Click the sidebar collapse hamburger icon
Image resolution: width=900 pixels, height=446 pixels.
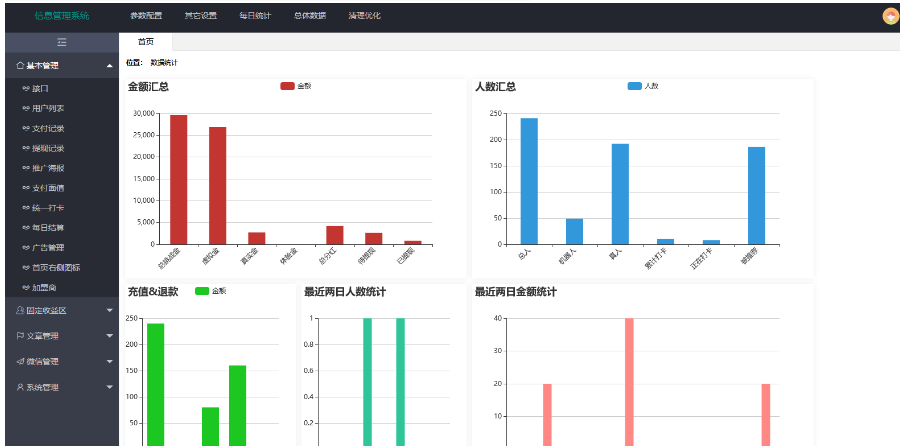pyautogui.click(x=61, y=42)
